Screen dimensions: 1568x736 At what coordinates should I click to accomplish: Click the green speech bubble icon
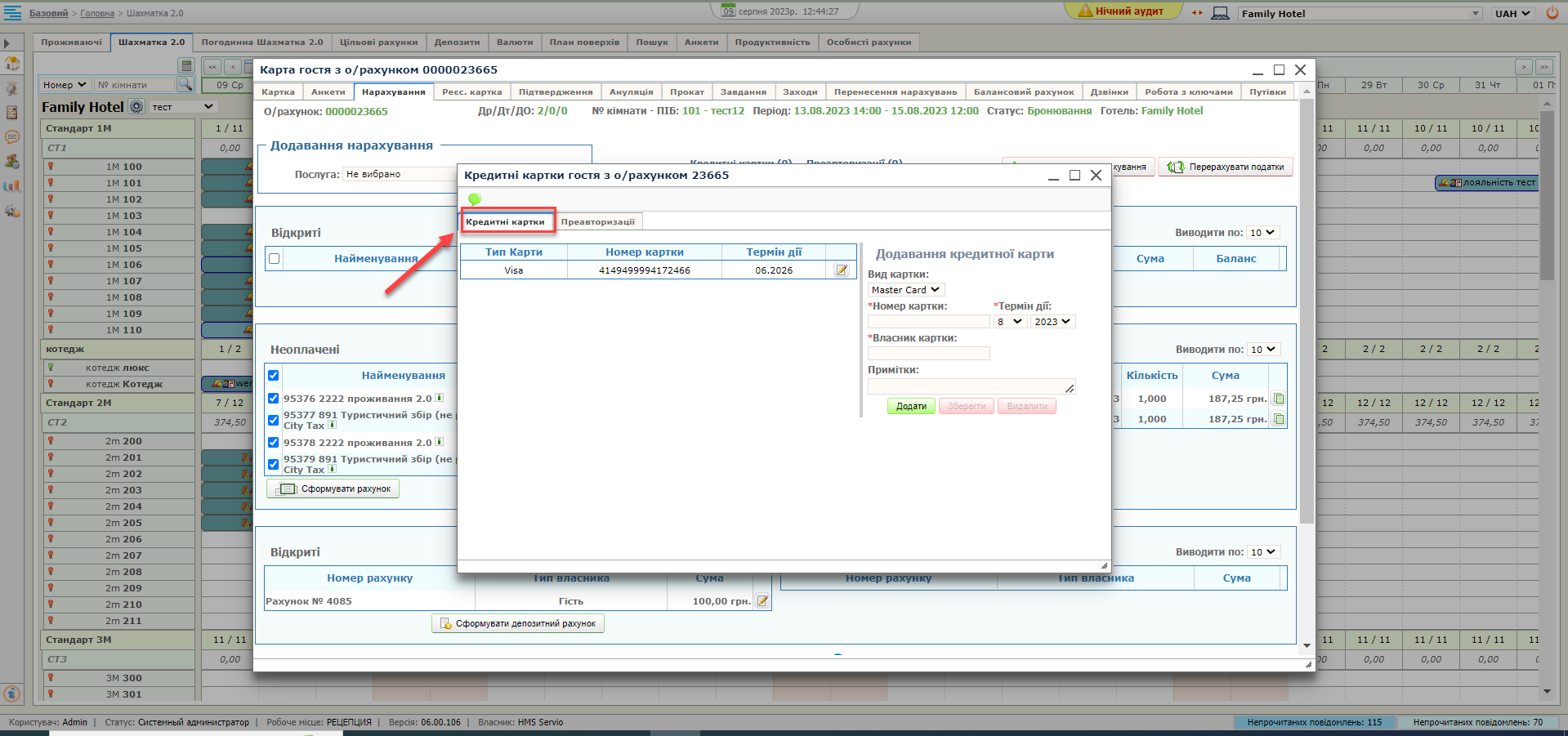click(x=475, y=198)
